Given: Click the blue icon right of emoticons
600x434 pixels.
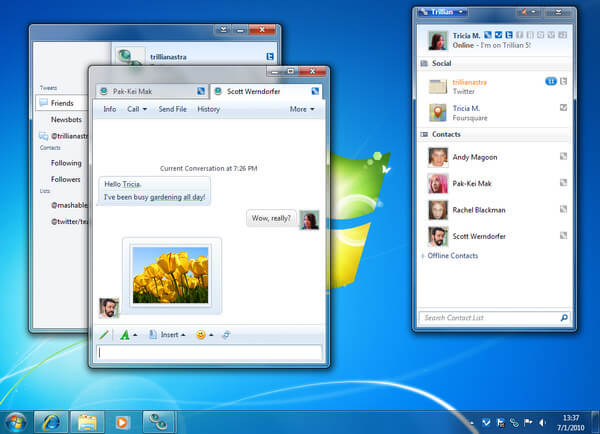Looking at the screenshot, I should click(x=226, y=335).
